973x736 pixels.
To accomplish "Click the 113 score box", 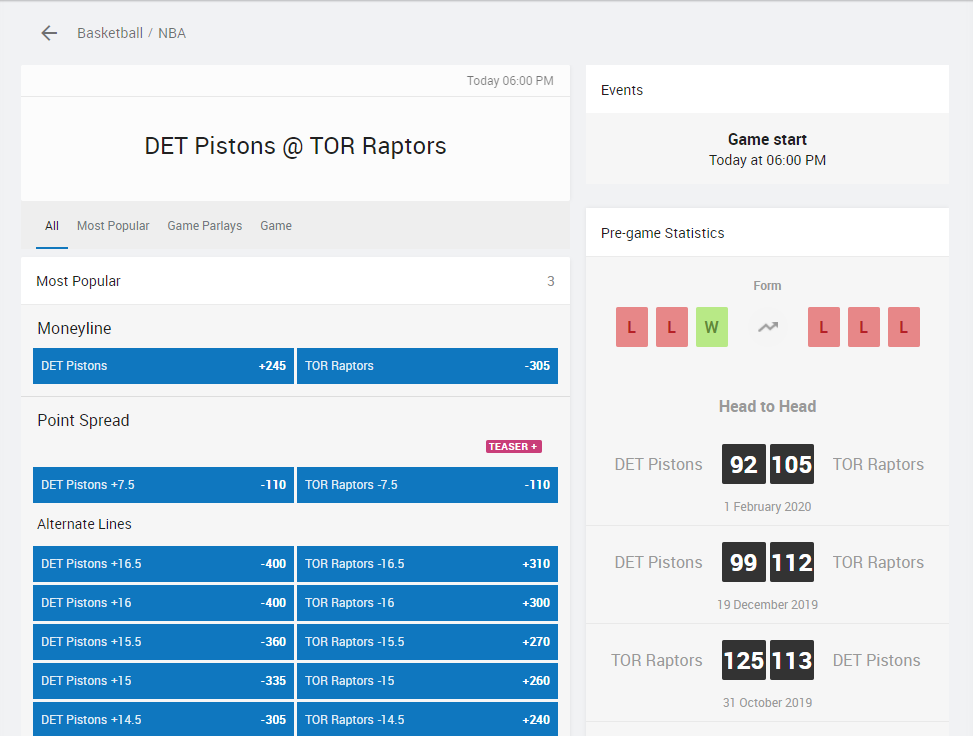I will point(792,660).
